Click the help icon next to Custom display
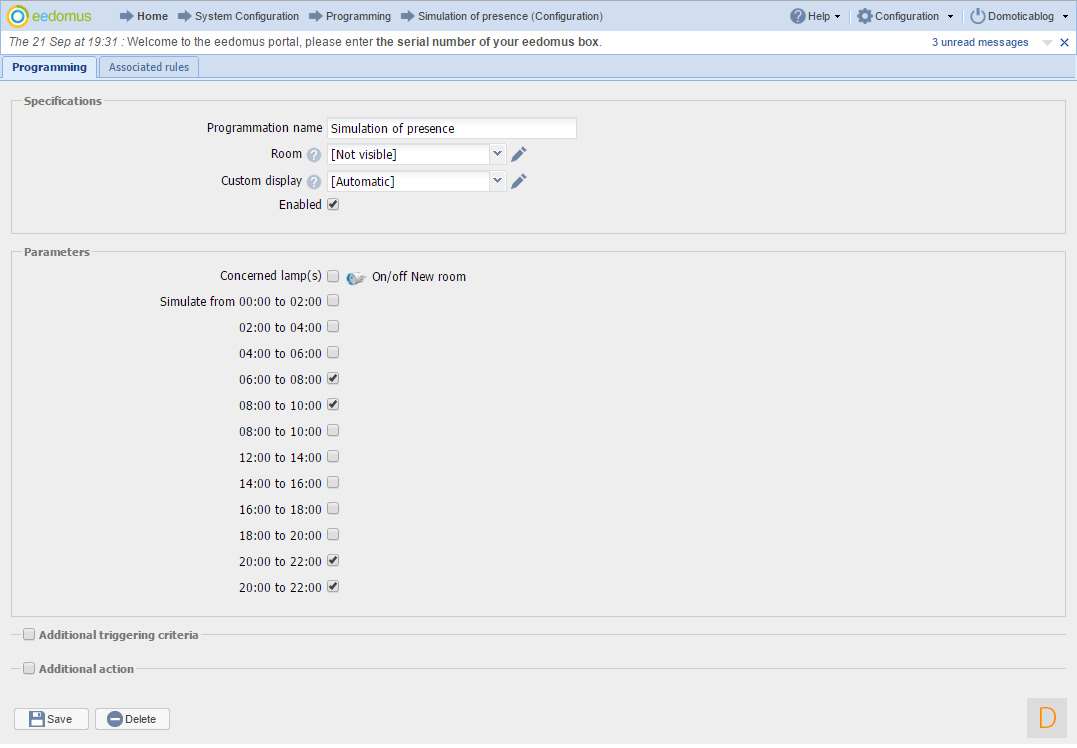This screenshot has height=748, width=1077. (x=314, y=182)
